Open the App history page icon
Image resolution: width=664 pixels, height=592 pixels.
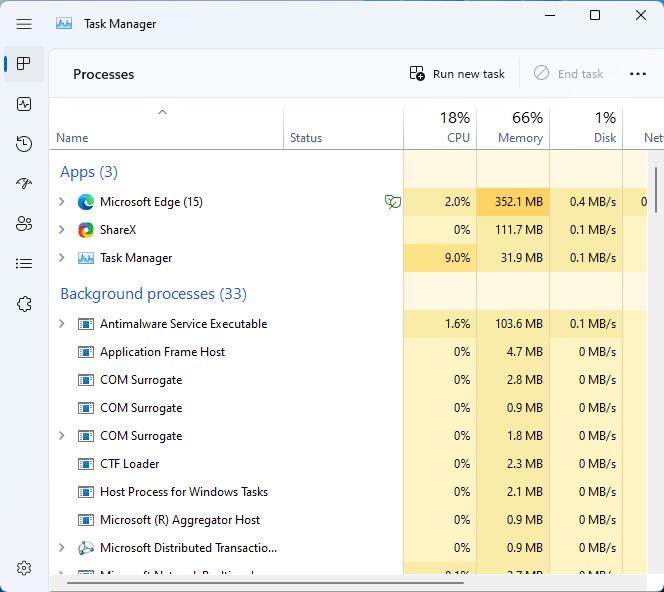[x=24, y=144]
